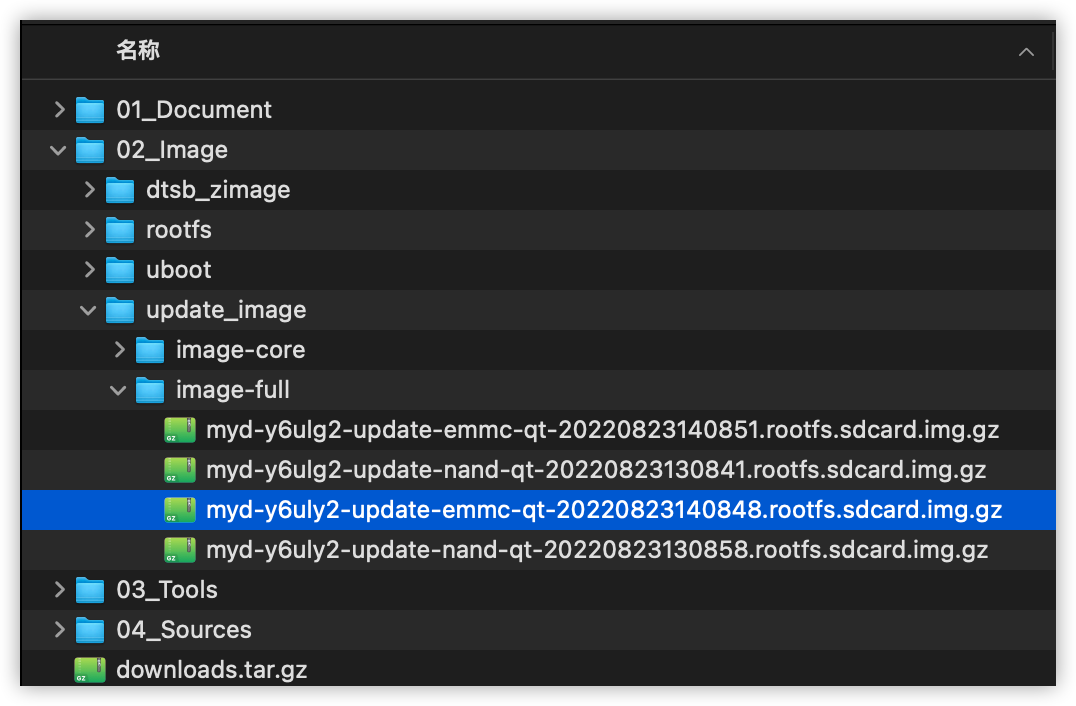Click the 03_Tools folder icon
The height and width of the screenshot is (706, 1076).
(90, 590)
